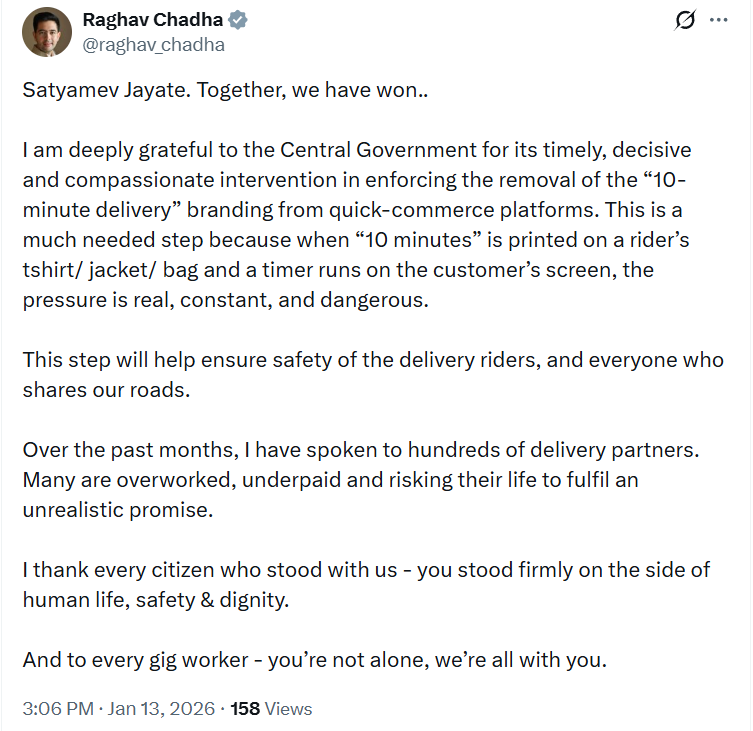
Task: Open the Grok explain-this-post icon
Action: click(686, 20)
